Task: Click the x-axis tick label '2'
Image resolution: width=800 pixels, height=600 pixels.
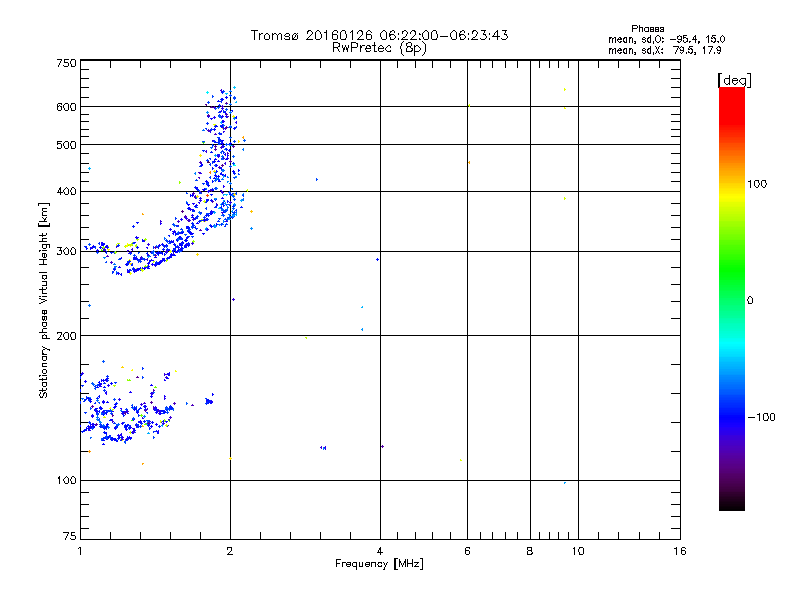Action: 230,551
